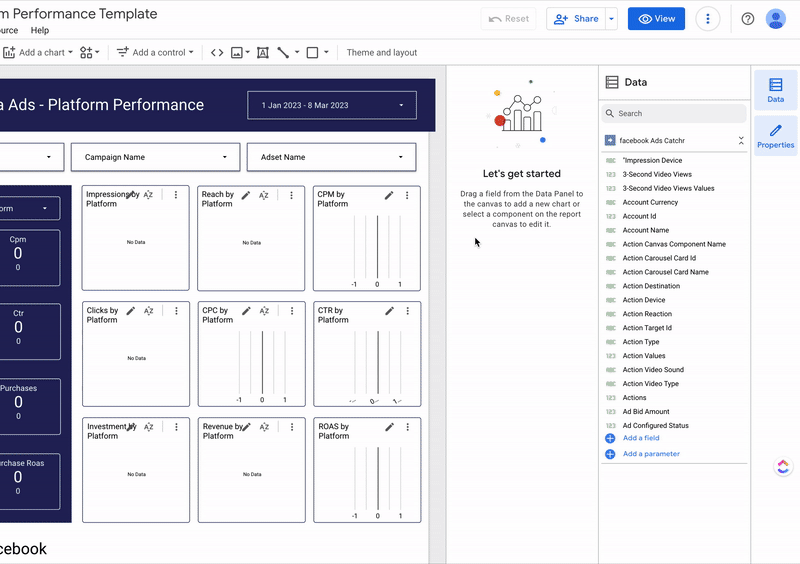Open the three-dot more options menu in header

(708, 19)
